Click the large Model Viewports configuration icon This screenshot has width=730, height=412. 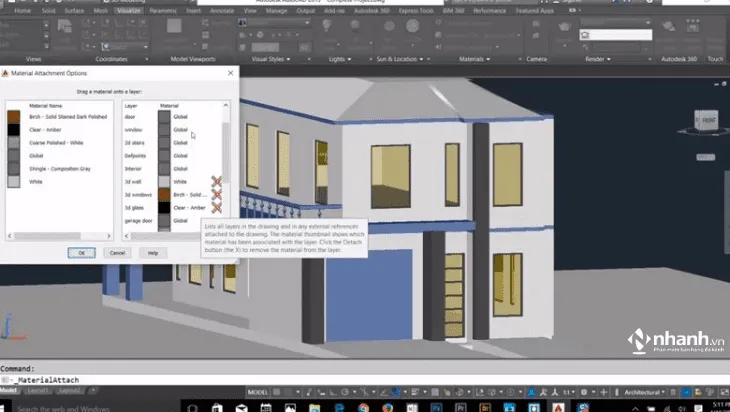coord(174,26)
